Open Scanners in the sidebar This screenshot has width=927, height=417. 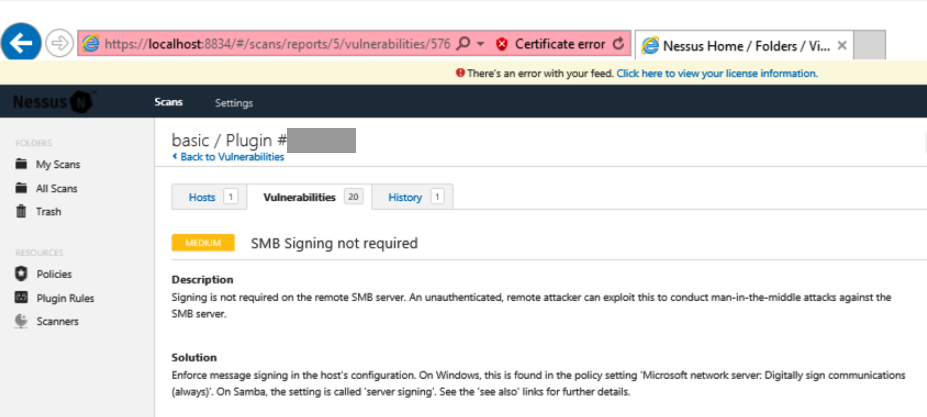click(57, 321)
